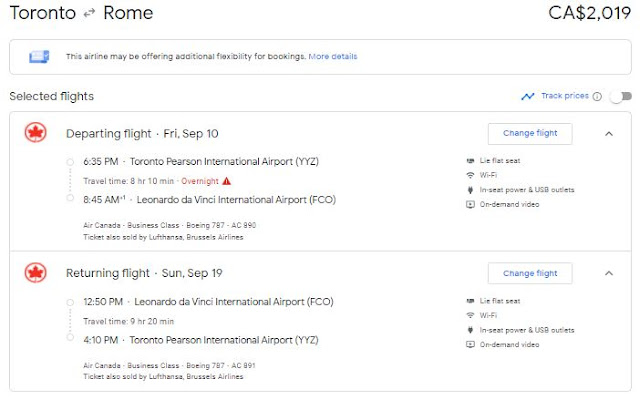Click the Track prices graph icon
This screenshot has width=640, height=400.
527,96
